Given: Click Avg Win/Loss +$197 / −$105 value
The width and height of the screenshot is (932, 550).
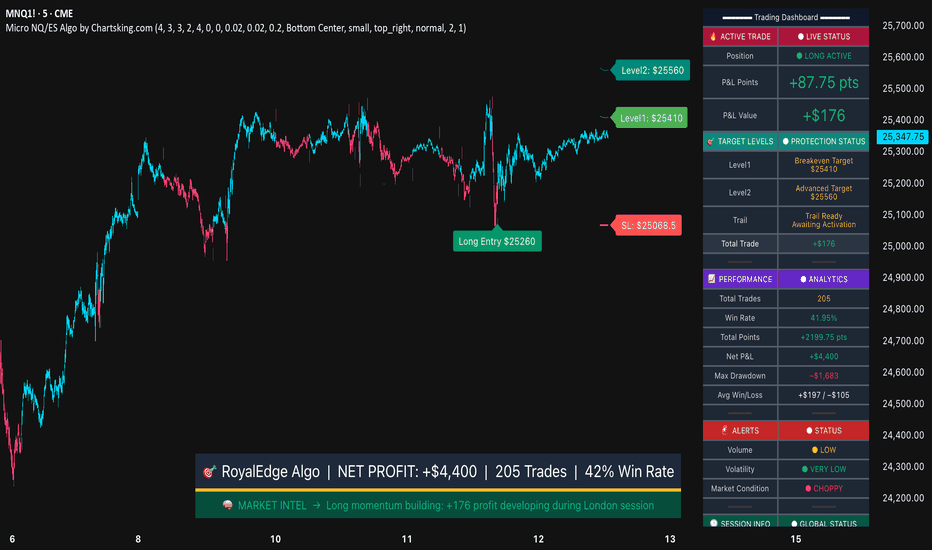Looking at the screenshot, I should point(824,395).
